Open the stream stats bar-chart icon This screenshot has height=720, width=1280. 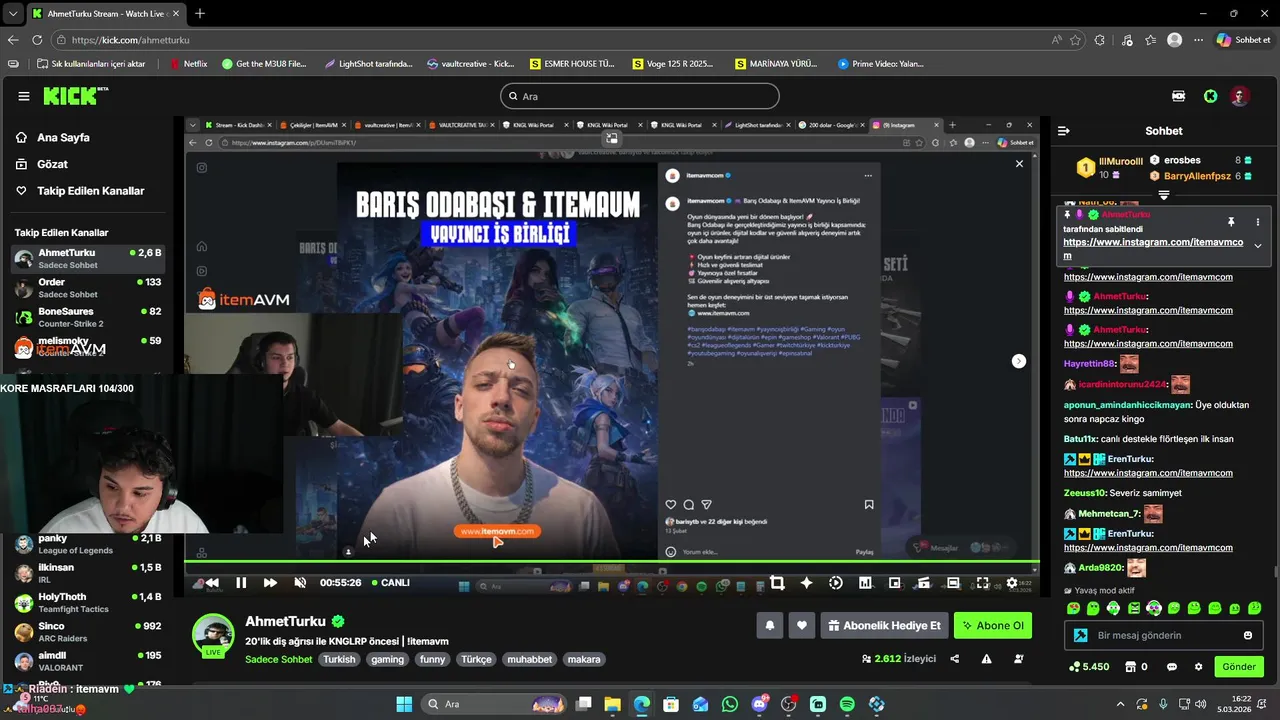pyautogui.click(x=865, y=583)
